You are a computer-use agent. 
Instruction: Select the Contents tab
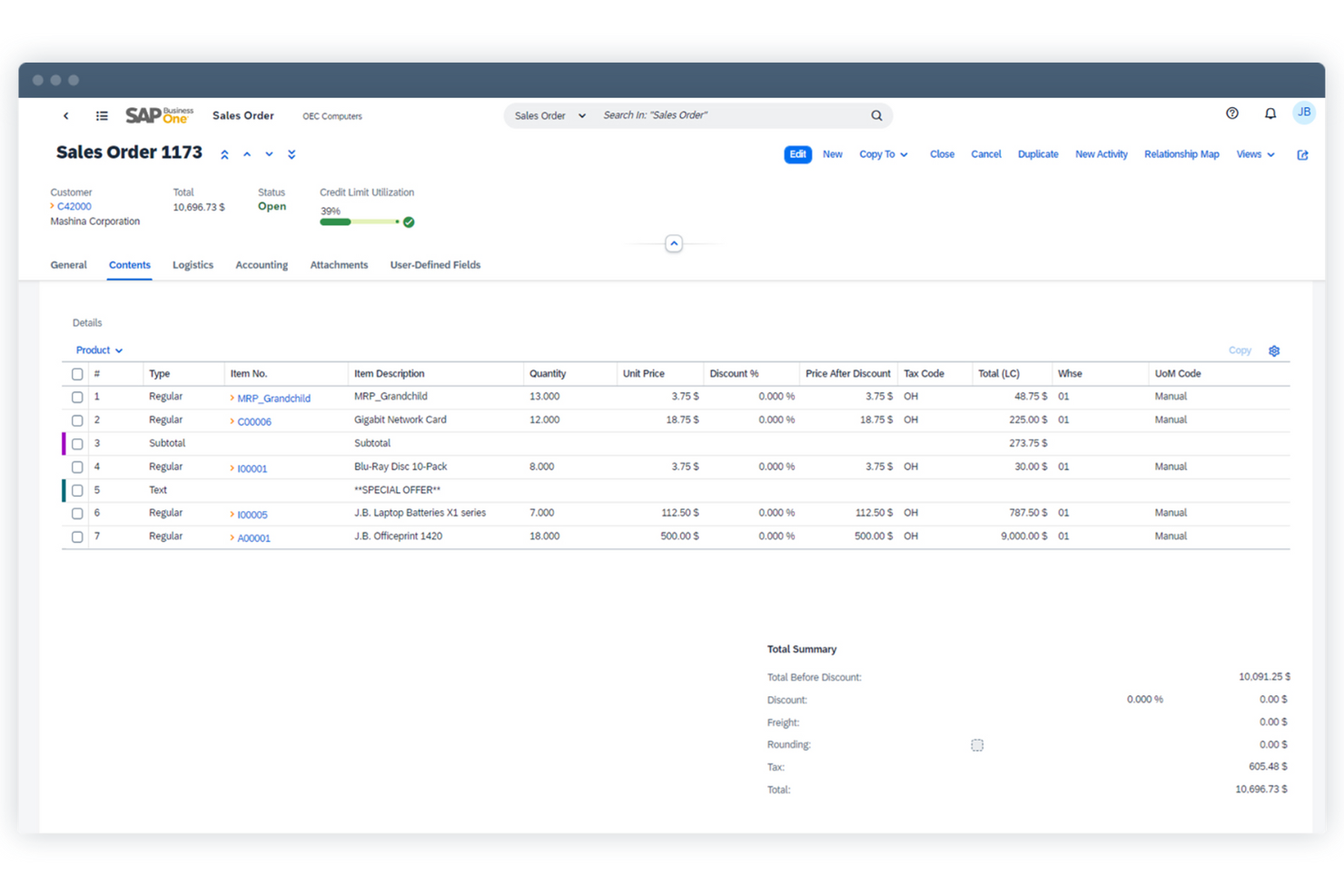click(x=130, y=265)
